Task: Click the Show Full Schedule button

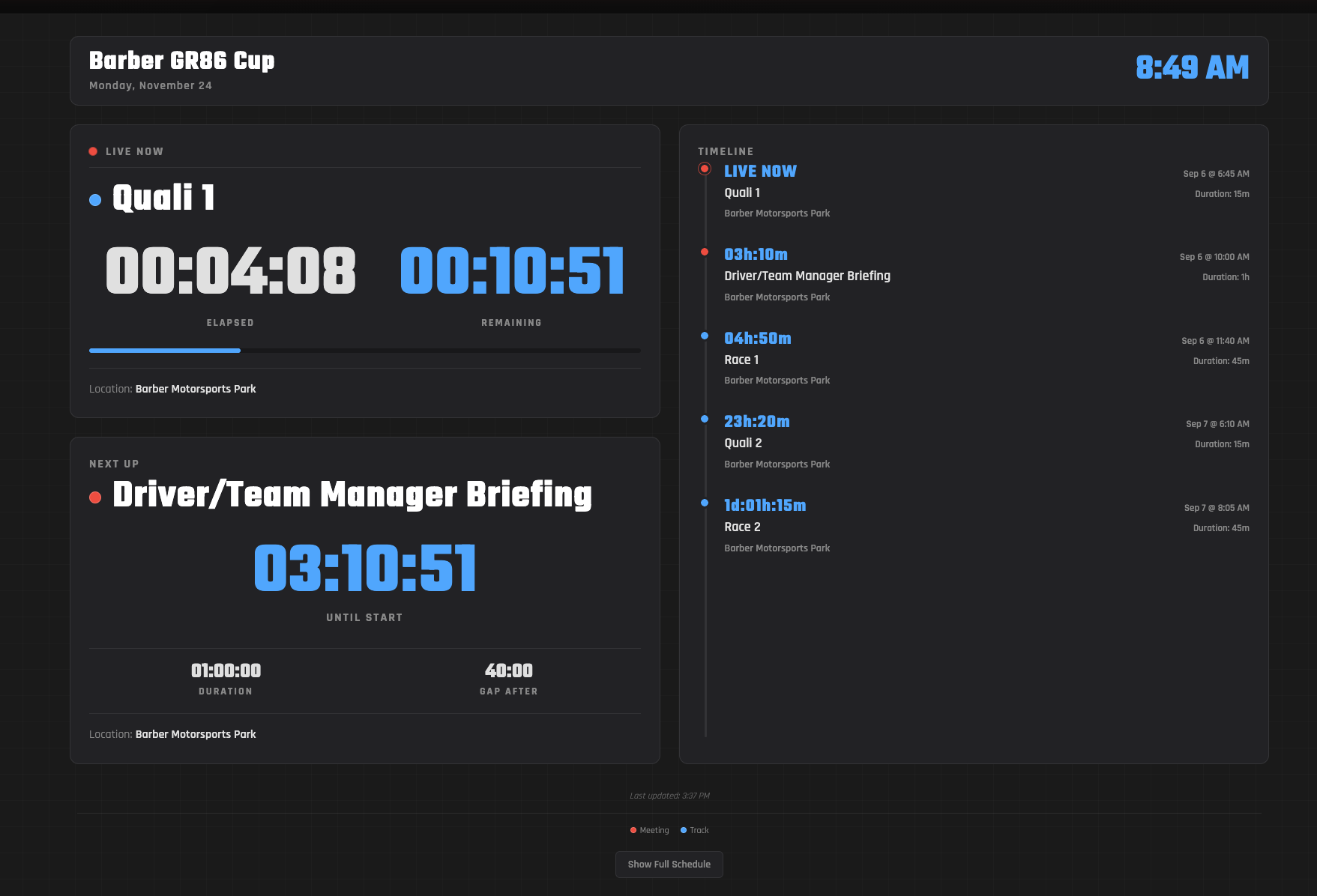Action: [669, 864]
